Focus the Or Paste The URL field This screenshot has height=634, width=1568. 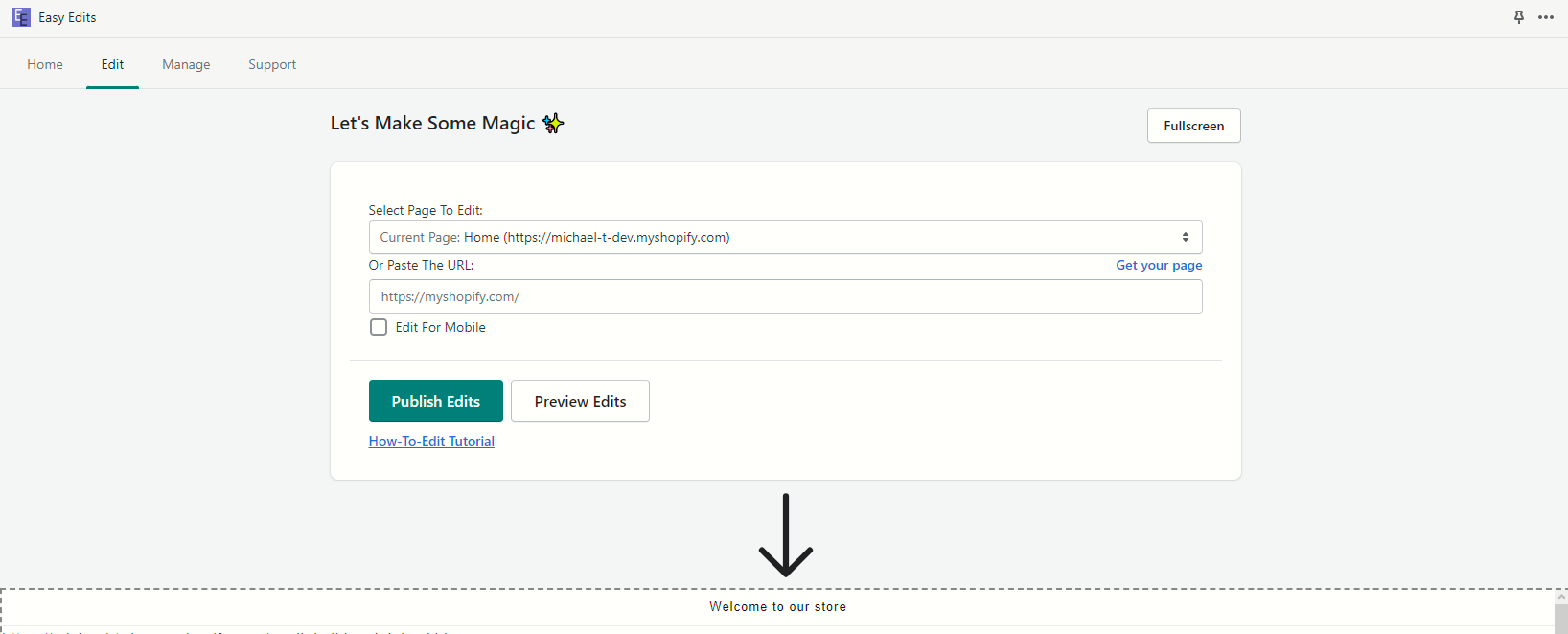(785, 296)
